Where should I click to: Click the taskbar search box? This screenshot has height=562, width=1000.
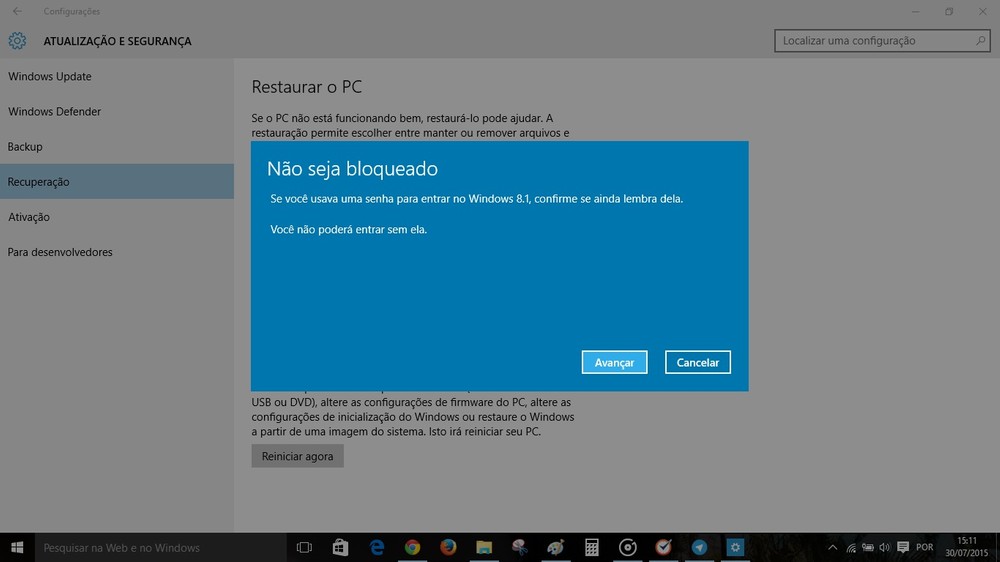pos(160,547)
